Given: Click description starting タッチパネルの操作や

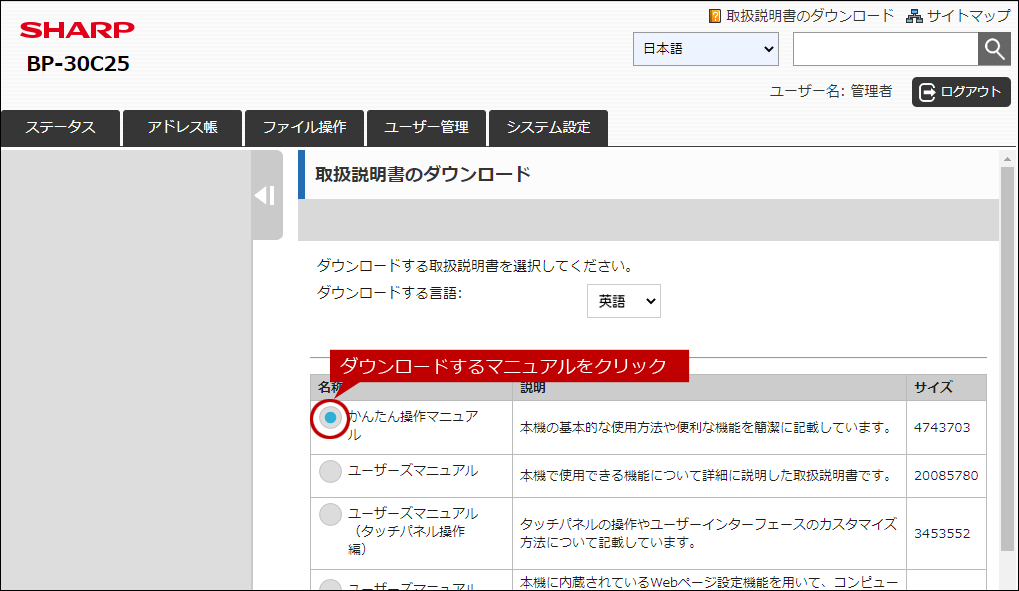Looking at the screenshot, I should pyautogui.click(x=708, y=533).
